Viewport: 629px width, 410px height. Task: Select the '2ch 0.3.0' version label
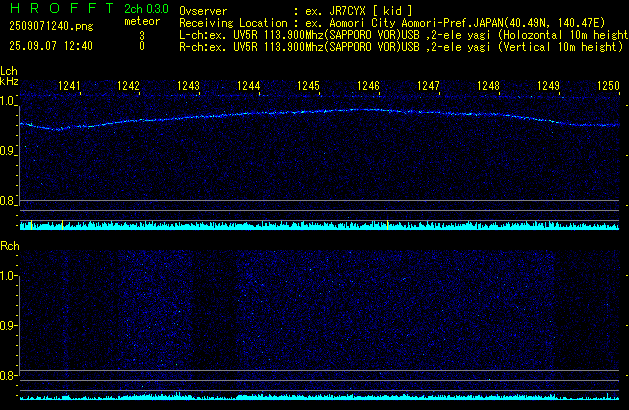[x=146, y=9]
